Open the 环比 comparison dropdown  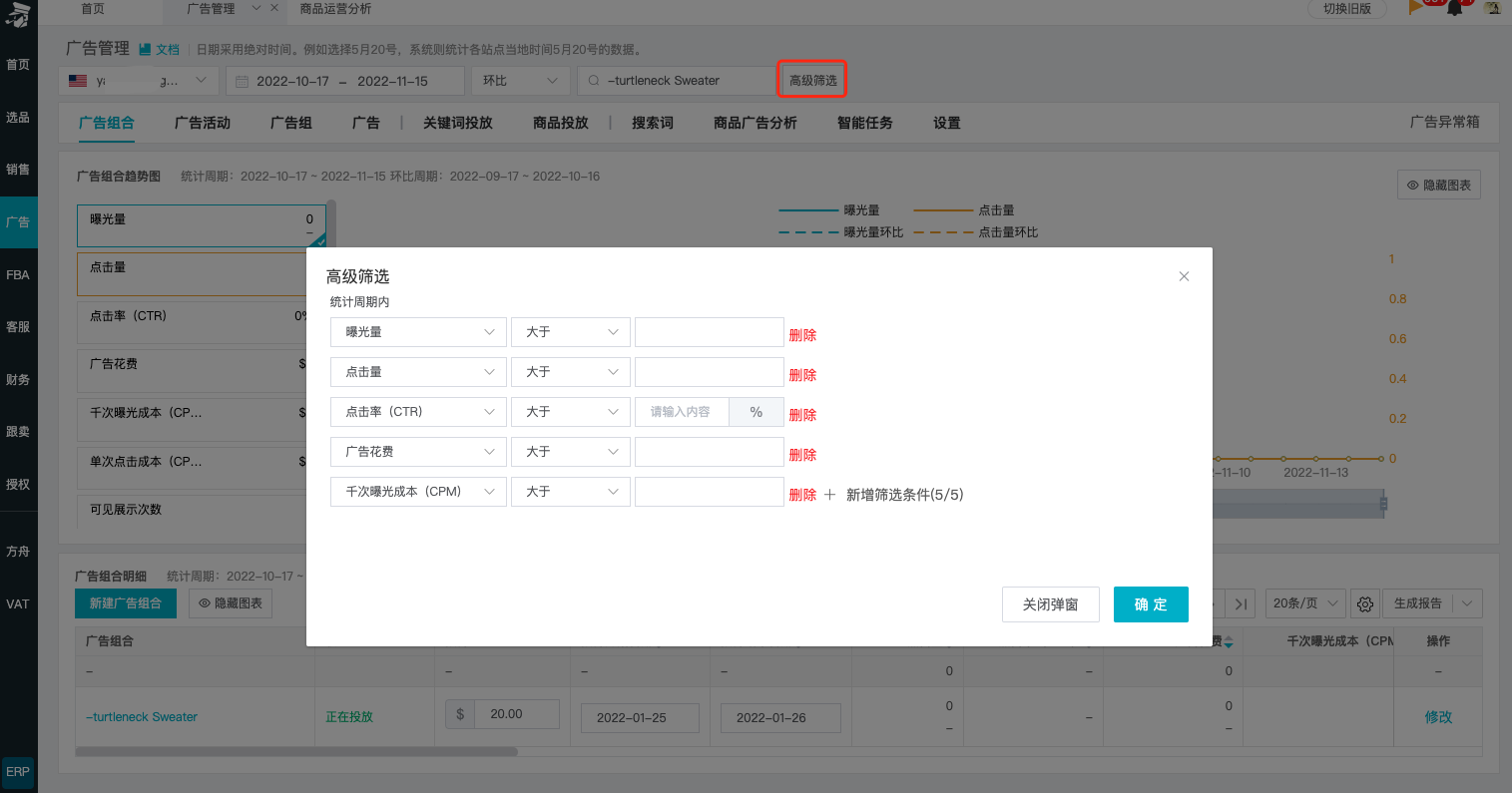(x=520, y=81)
